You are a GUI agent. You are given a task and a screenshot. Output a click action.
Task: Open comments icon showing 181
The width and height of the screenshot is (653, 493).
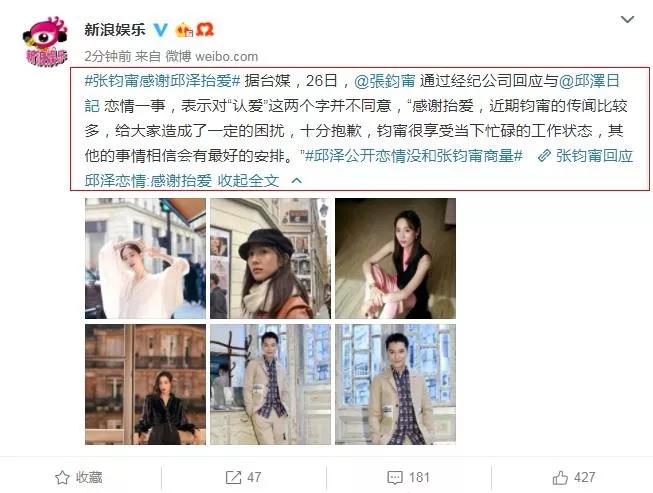395,477
